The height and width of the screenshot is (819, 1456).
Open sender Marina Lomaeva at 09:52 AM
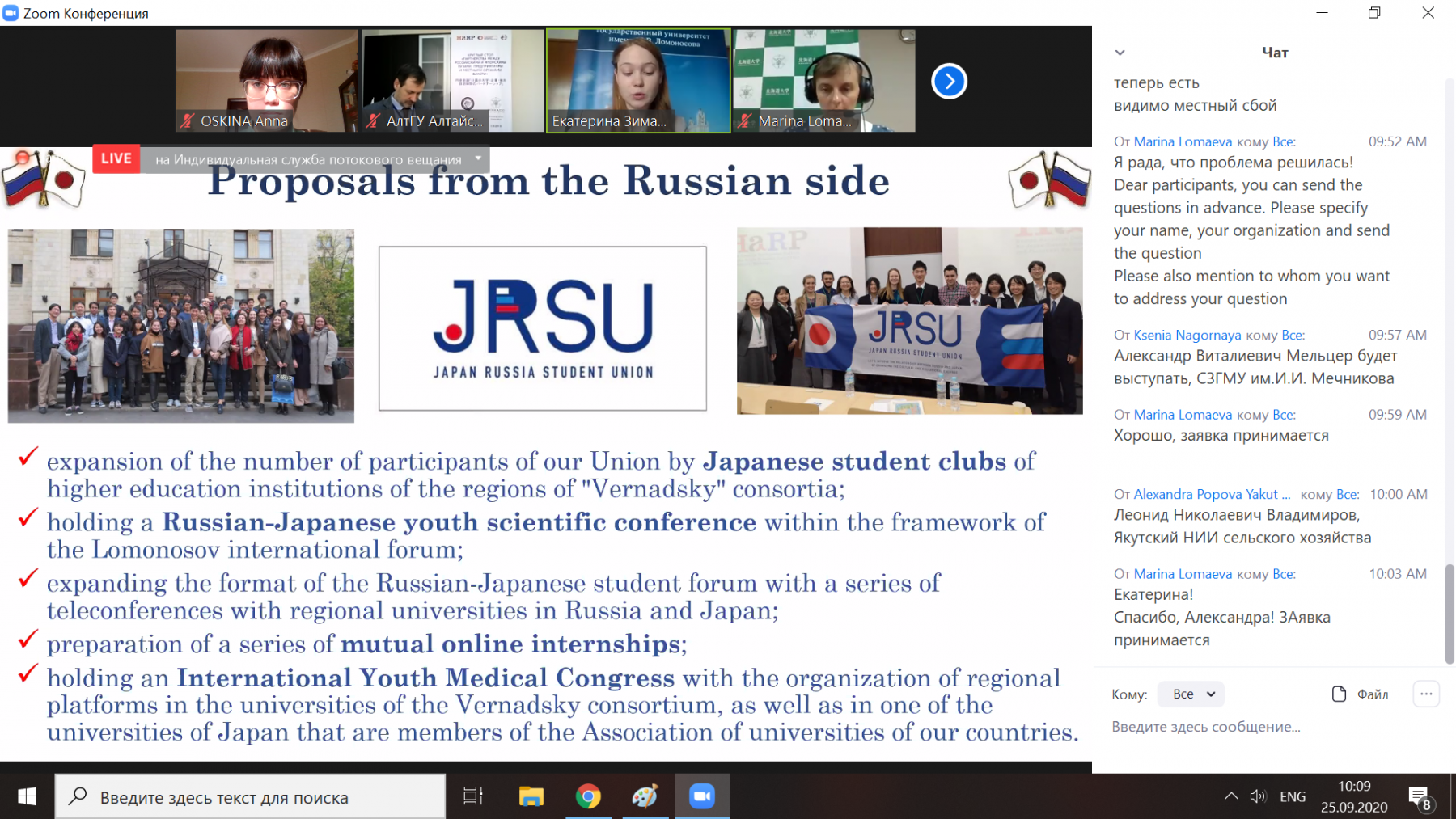(x=1183, y=141)
